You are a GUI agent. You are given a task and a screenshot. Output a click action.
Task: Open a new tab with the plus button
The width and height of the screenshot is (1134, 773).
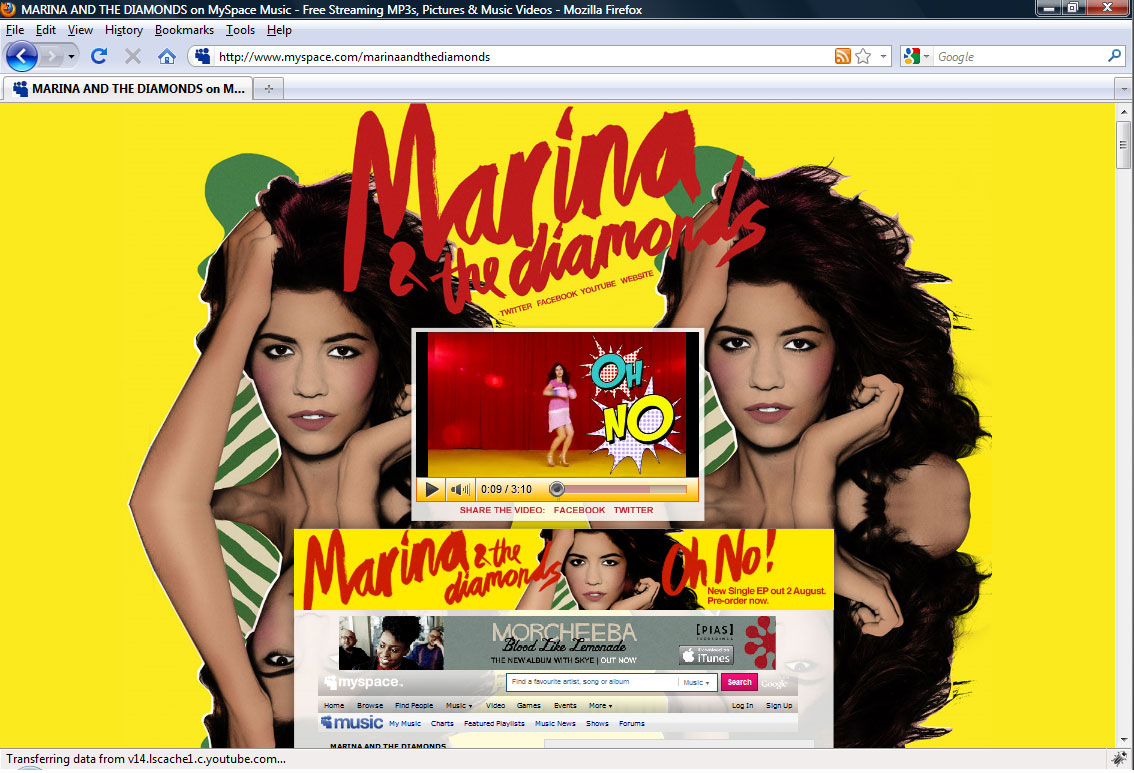point(268,88)
